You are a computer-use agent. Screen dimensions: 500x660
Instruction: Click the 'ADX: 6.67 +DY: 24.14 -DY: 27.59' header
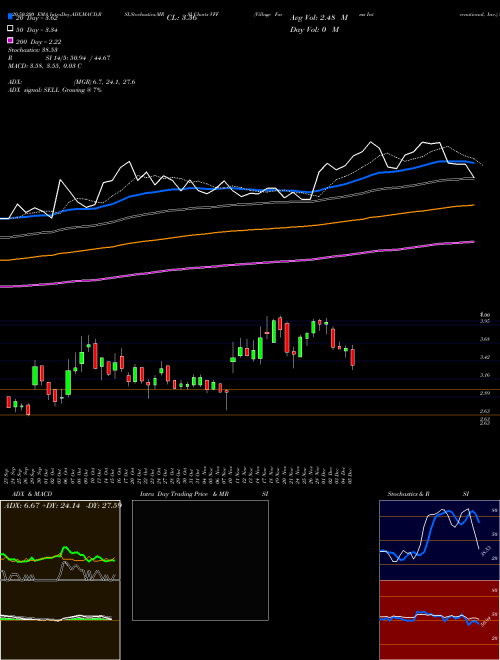63,505
